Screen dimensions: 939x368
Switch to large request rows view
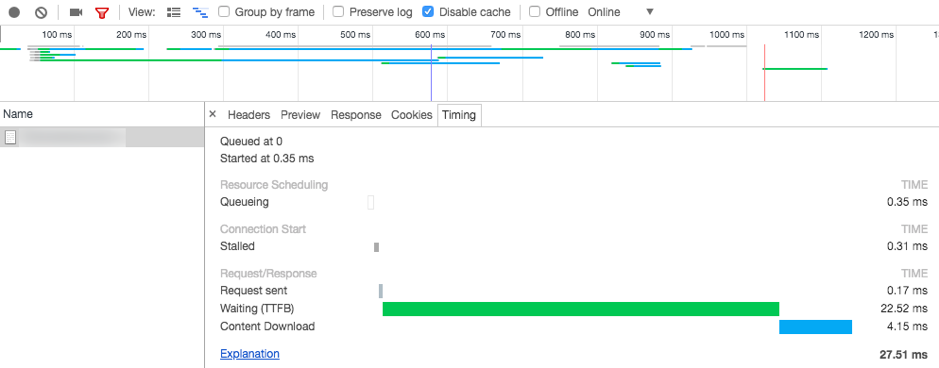174,12
